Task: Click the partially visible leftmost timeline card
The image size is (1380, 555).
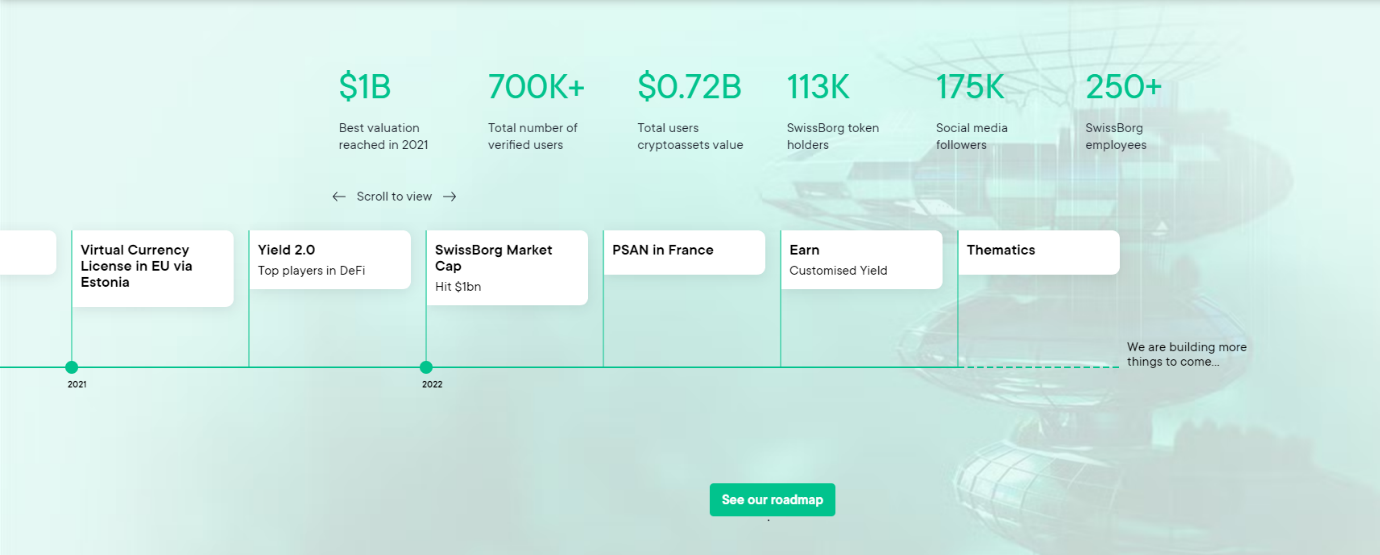Action: (x=27, y=252)
